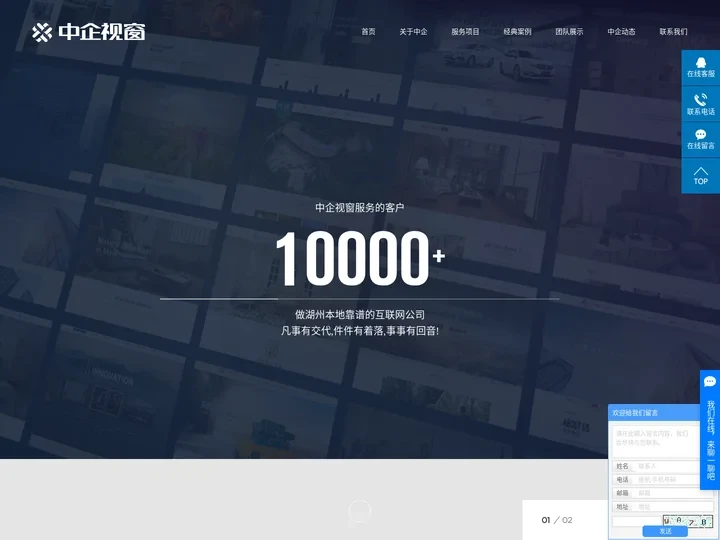Go to 首页 in the navigation
This screenshot has width=720, height=540.
(x=368, y=32)
